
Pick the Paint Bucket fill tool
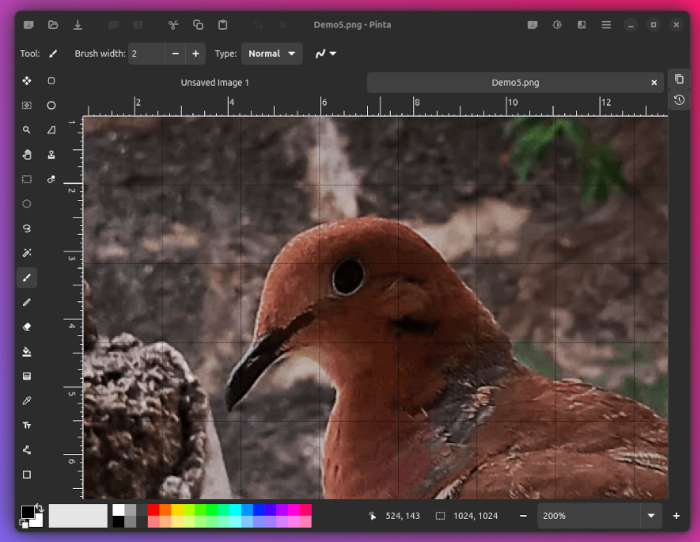(27, 351)
